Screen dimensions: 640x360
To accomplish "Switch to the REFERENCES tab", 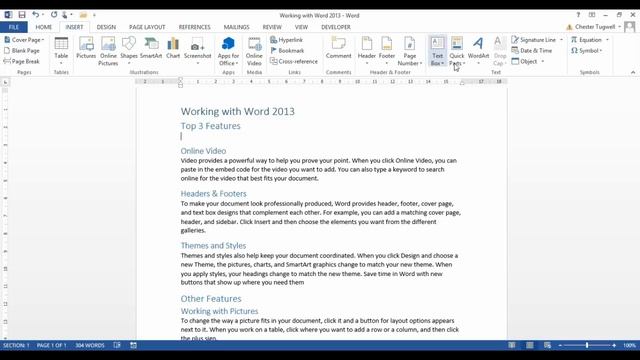I will 194,27.
